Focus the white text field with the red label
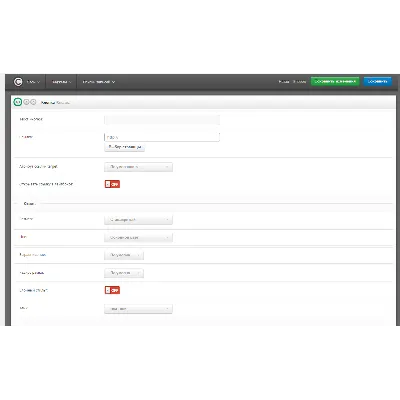Image resolution: width=400 pixels, height=400 pixels. pyautogui.click(x=162, y=137)
